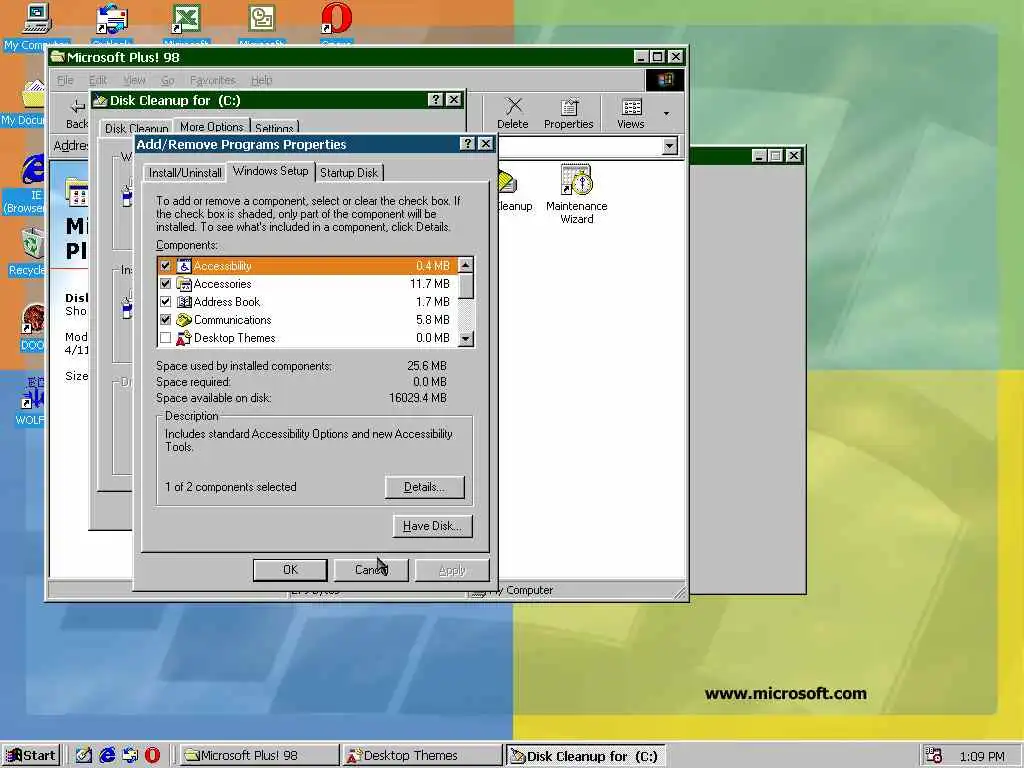Click the components list scrollbar thumb
The height and width of the screenshot is (768, 1024).
[x=466, y=286]
